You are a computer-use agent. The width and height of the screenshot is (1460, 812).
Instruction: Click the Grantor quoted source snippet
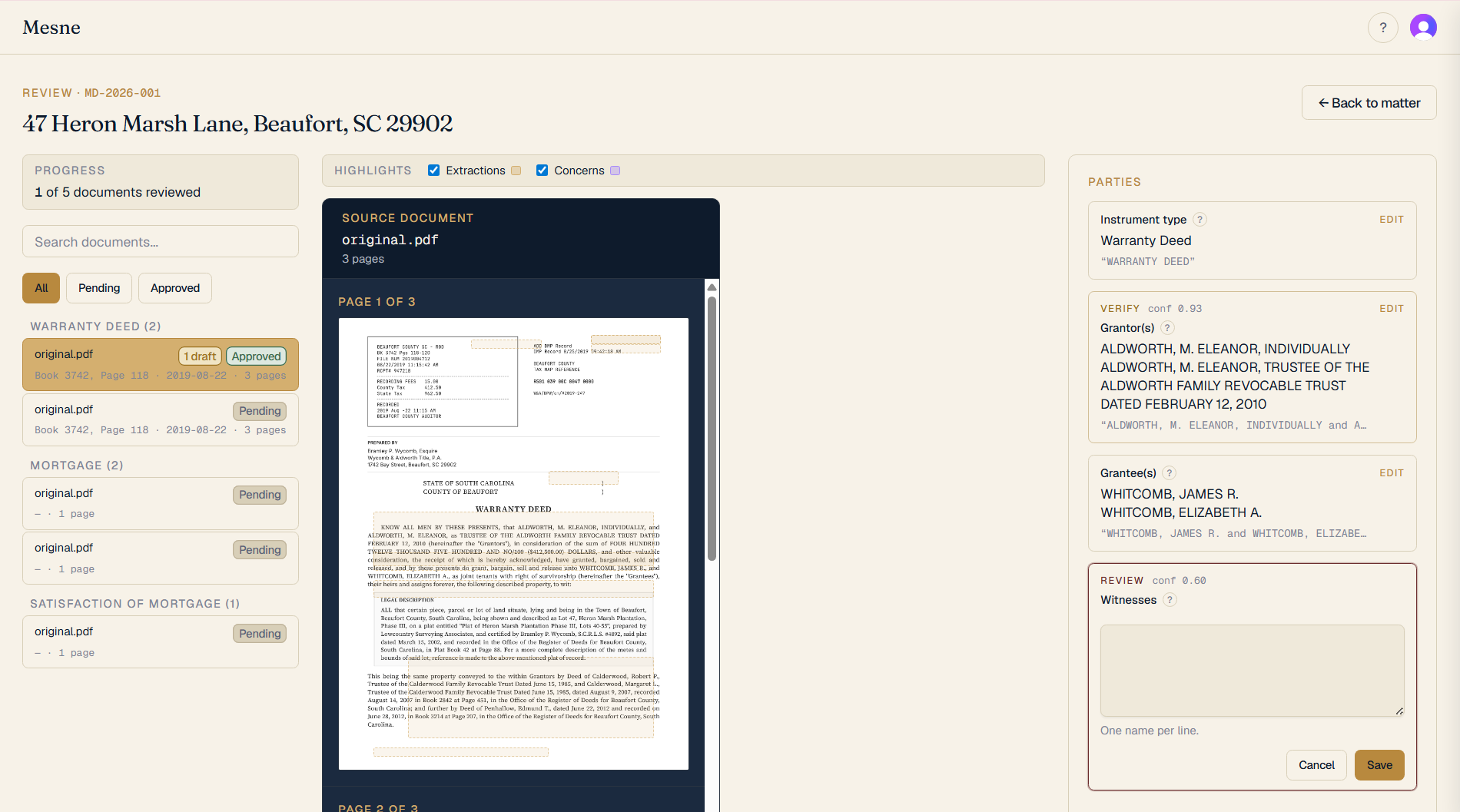1233,426
